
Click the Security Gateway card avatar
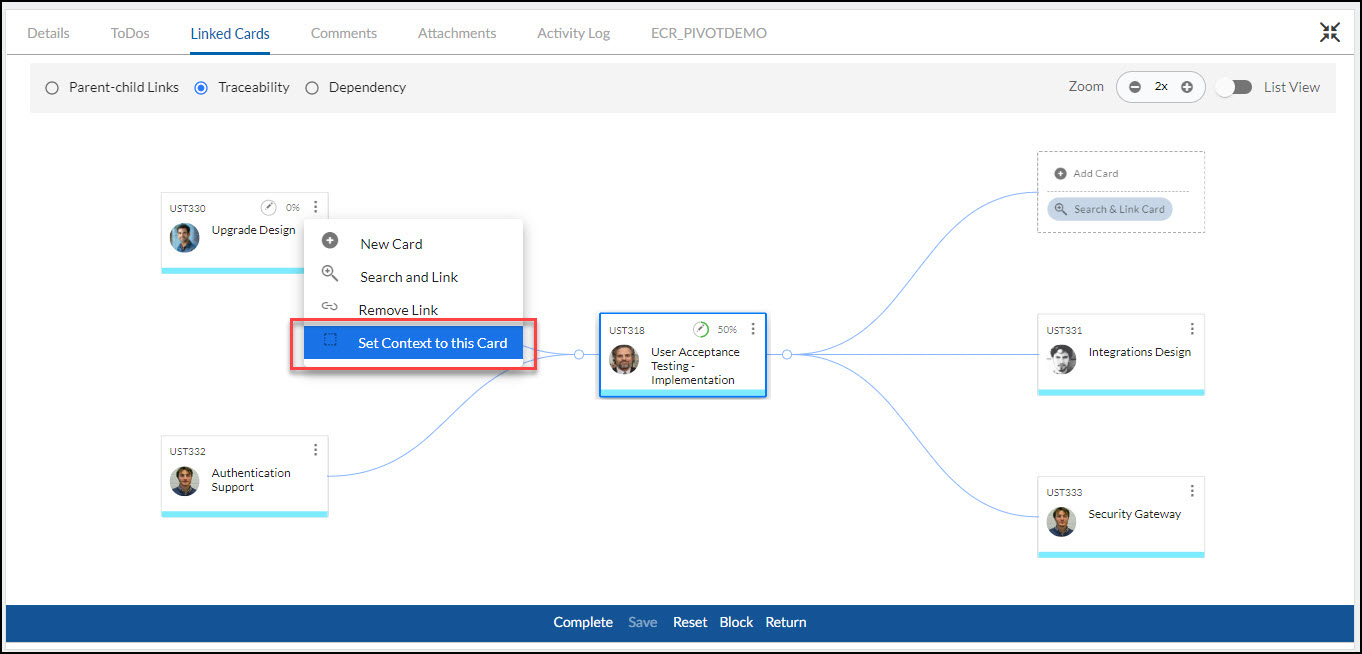(x=1062, y=522)
